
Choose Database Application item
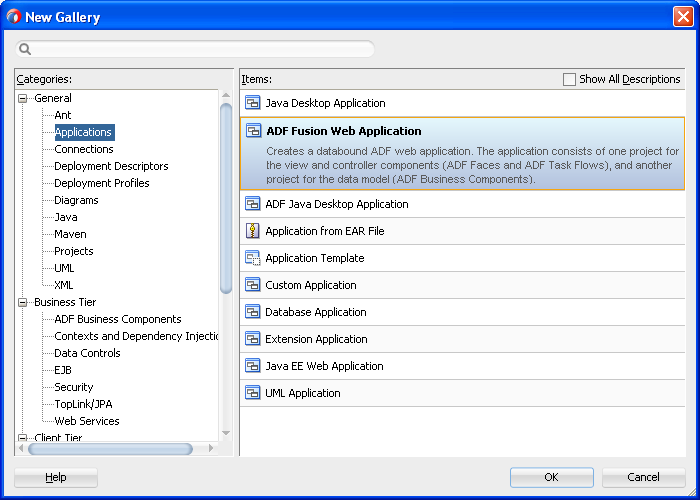click(462, 312)
